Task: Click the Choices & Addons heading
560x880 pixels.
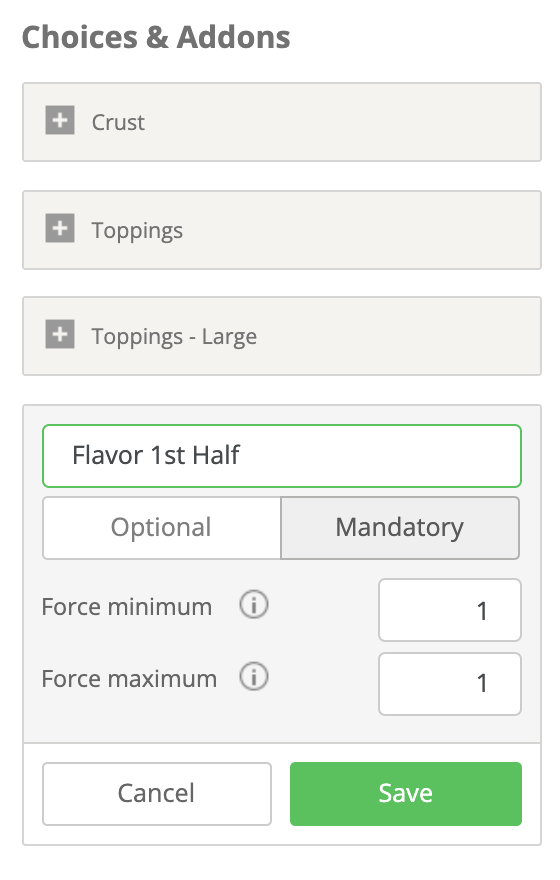Action: point(156,38)
